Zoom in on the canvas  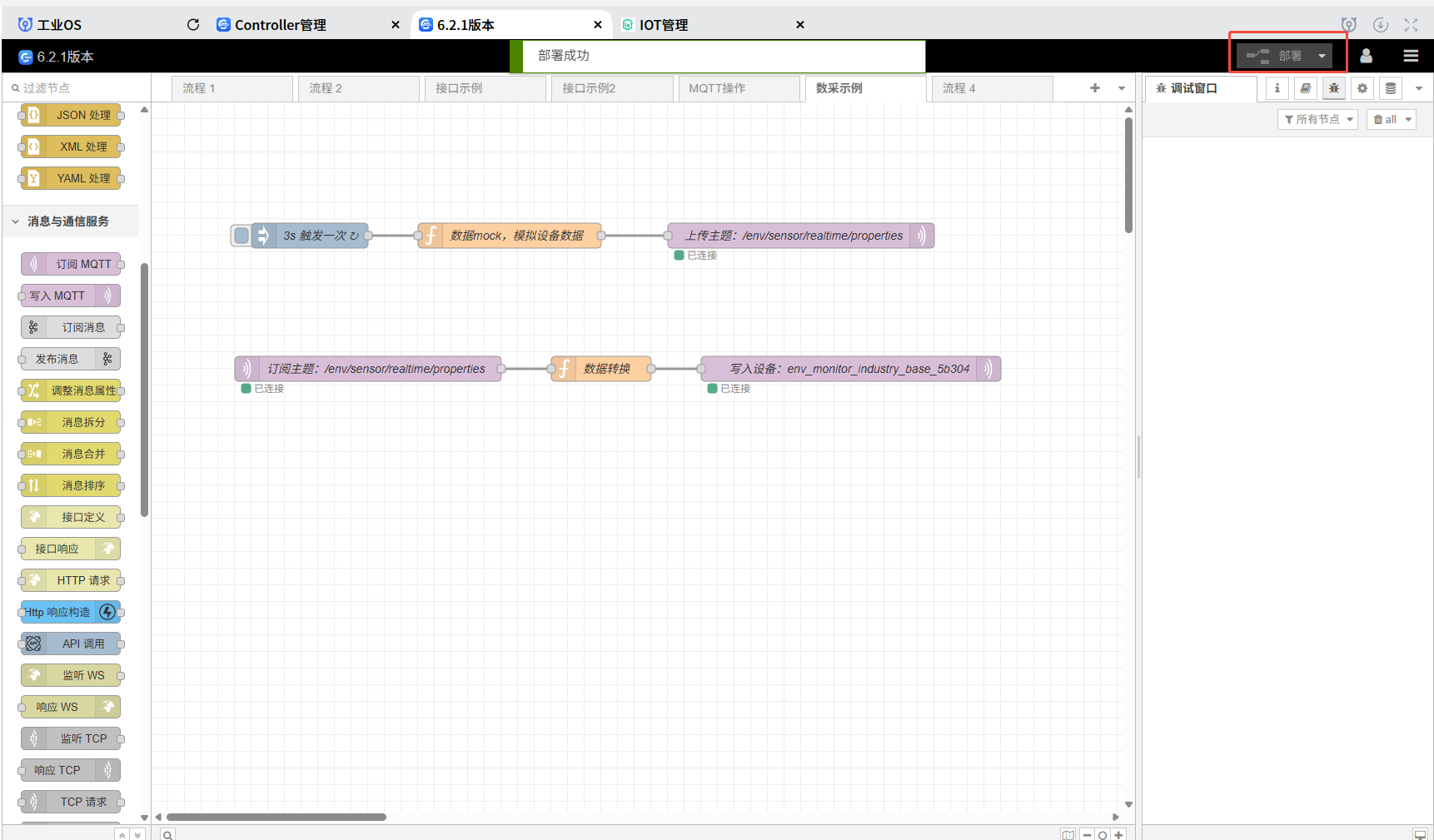[1118, 834]
